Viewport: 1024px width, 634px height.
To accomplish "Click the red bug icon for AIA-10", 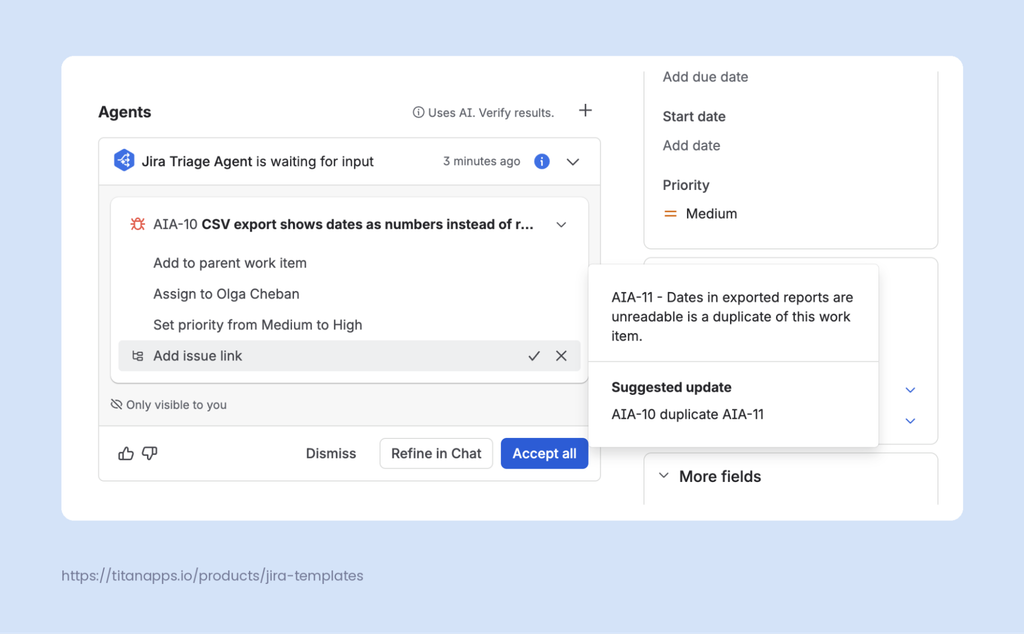I will click(137, 224).
